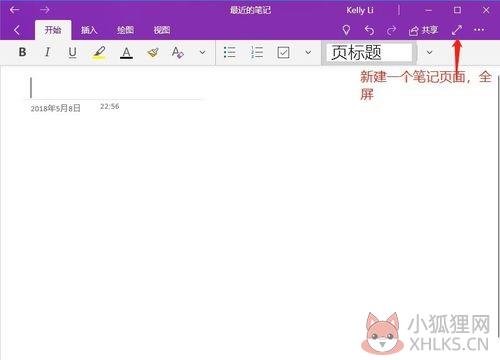Image resolution: width=500 pixels, height=360 pixels.
Task: Click the 2018年5月8日 page date
Action: tap(55, 108)
